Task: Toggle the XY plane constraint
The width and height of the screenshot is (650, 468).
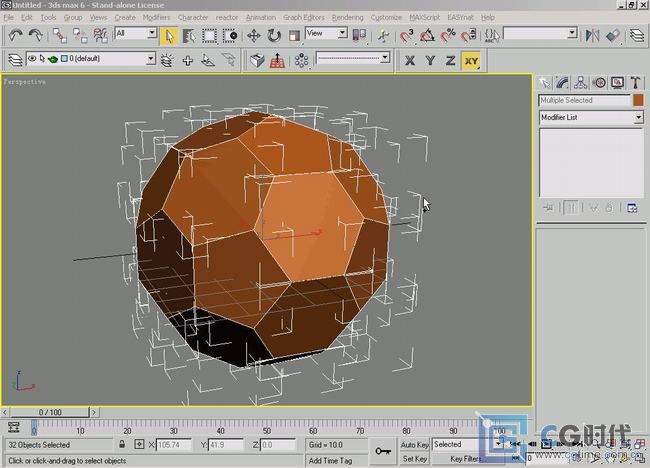Action: (471, 61)
